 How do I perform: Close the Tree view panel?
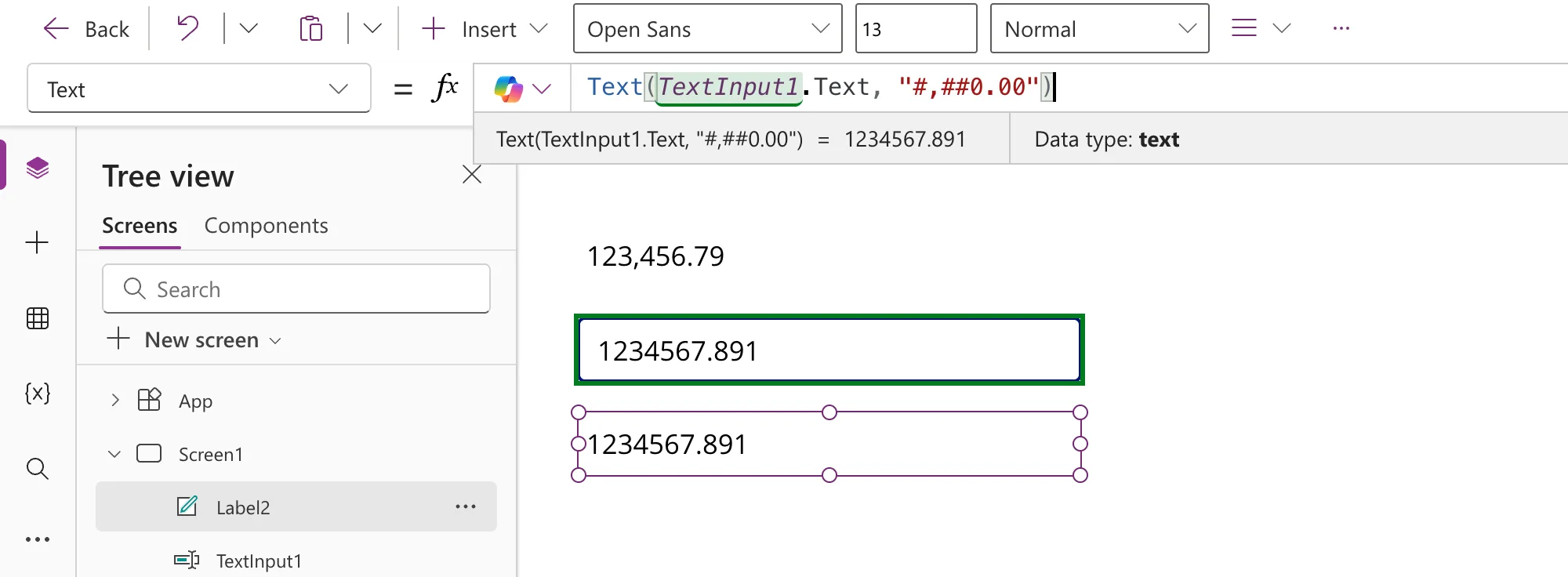(472, 174)
